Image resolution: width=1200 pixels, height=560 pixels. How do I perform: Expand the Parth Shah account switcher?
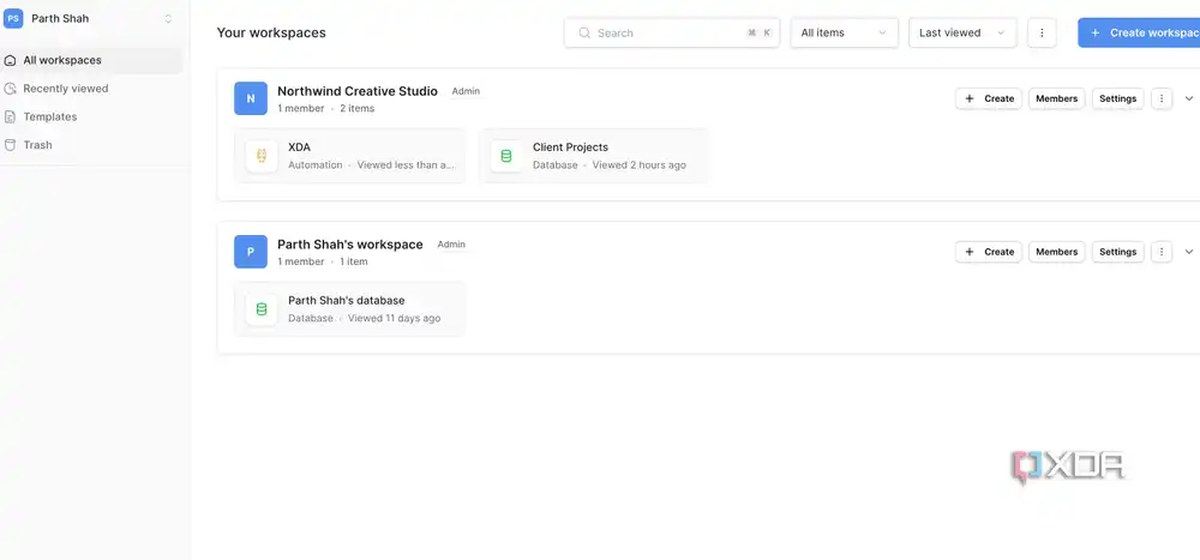tap(168, 19)
